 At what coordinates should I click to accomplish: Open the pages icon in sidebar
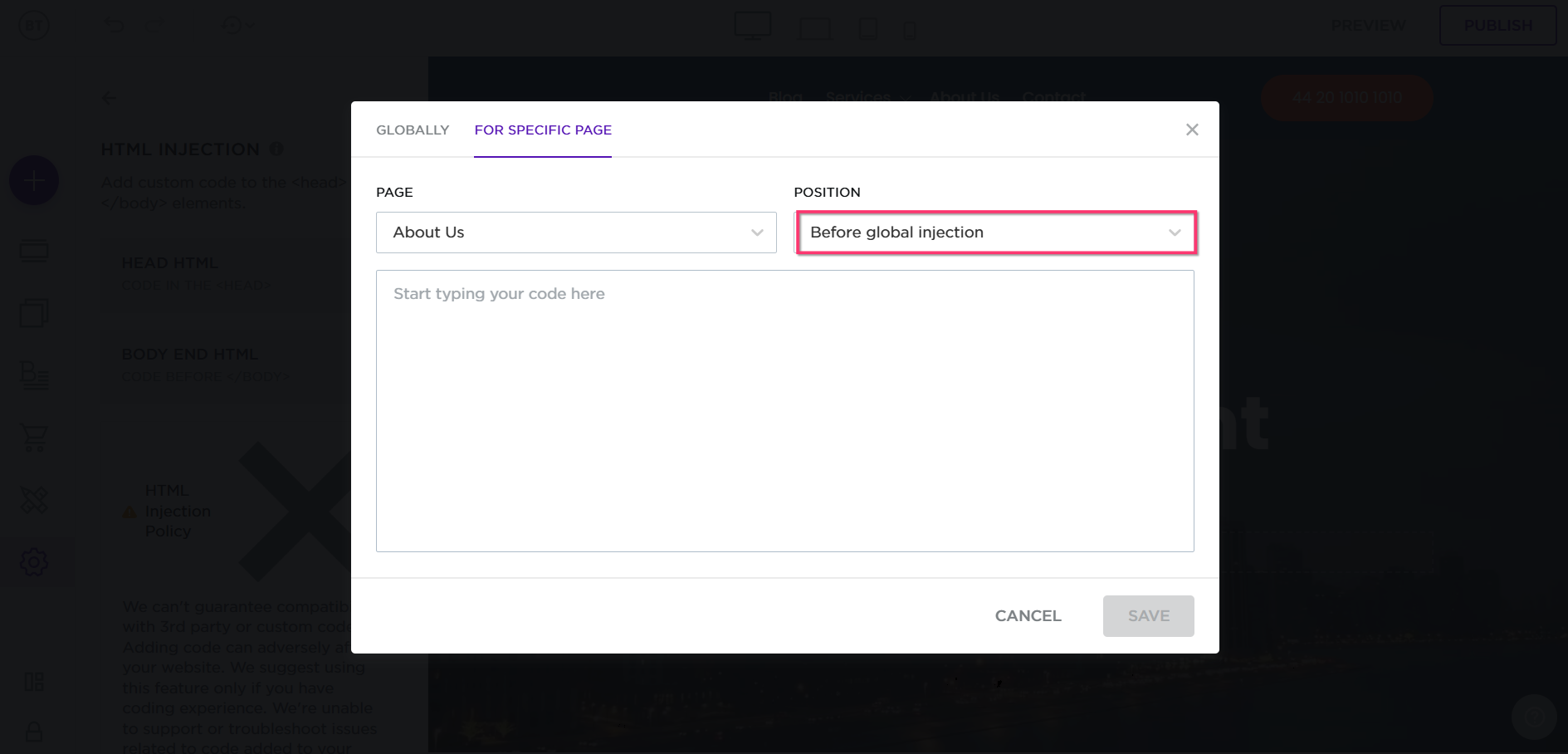pos(34,313)
